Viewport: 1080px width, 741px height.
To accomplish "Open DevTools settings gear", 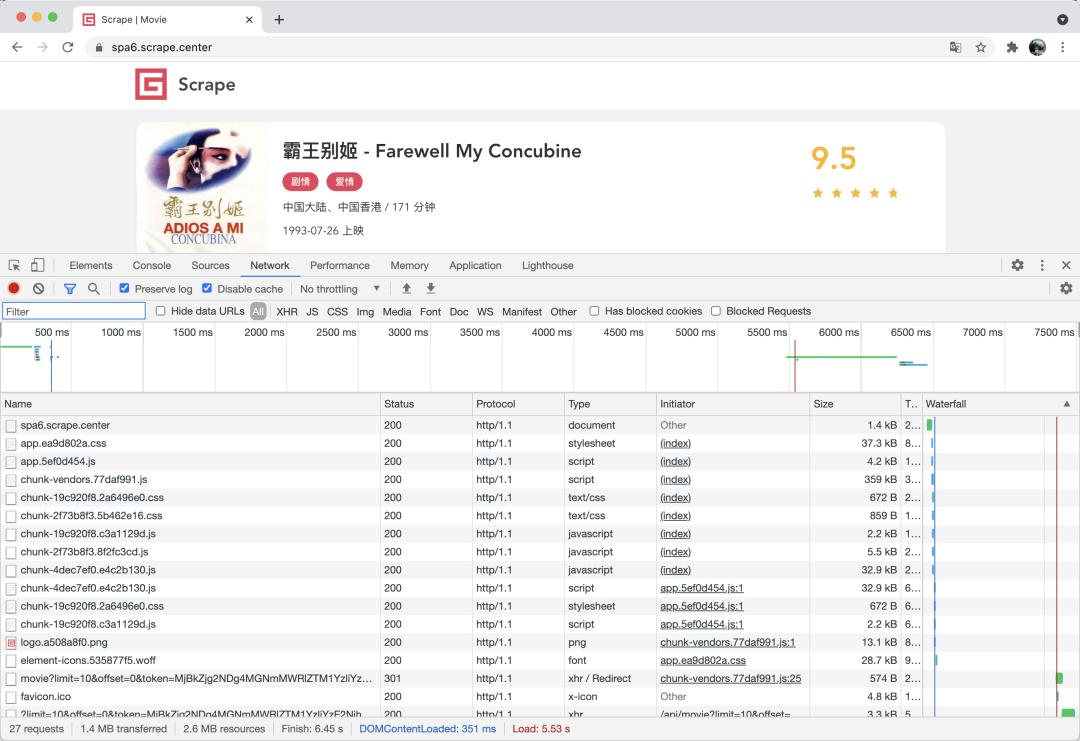I will [1017, 266].
